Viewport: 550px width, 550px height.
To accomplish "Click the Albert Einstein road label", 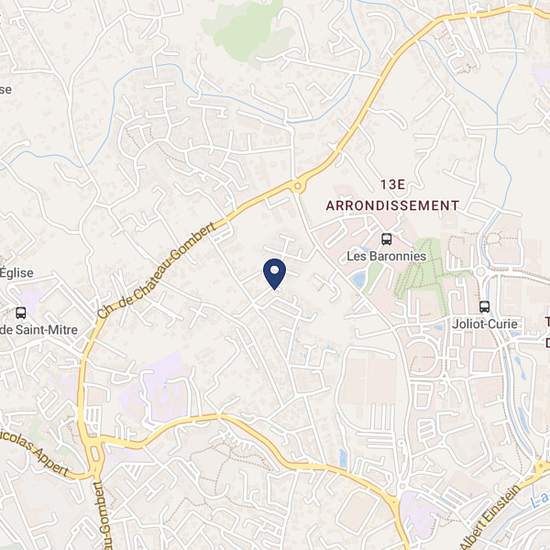I will [x=492, y=517].
